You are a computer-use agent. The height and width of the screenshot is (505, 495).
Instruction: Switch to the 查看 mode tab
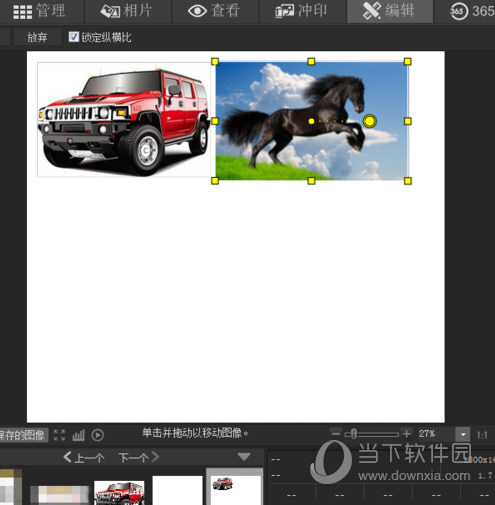click(215, 11)
